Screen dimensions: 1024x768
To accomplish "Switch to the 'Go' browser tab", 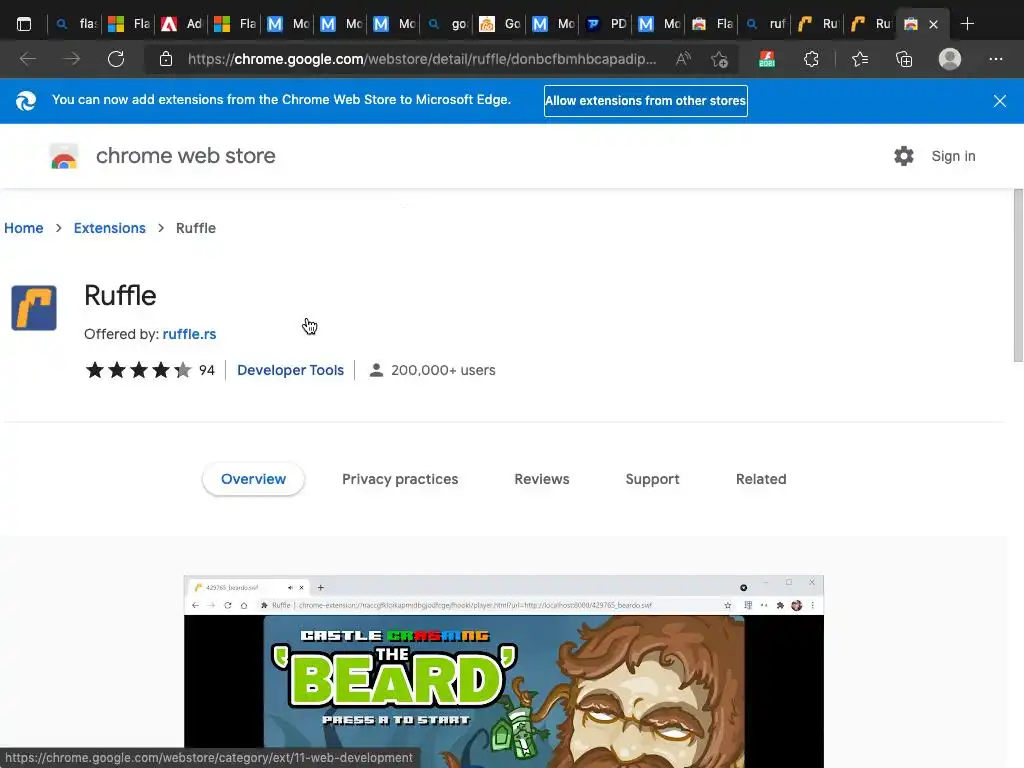I will [x=500, y=24].
